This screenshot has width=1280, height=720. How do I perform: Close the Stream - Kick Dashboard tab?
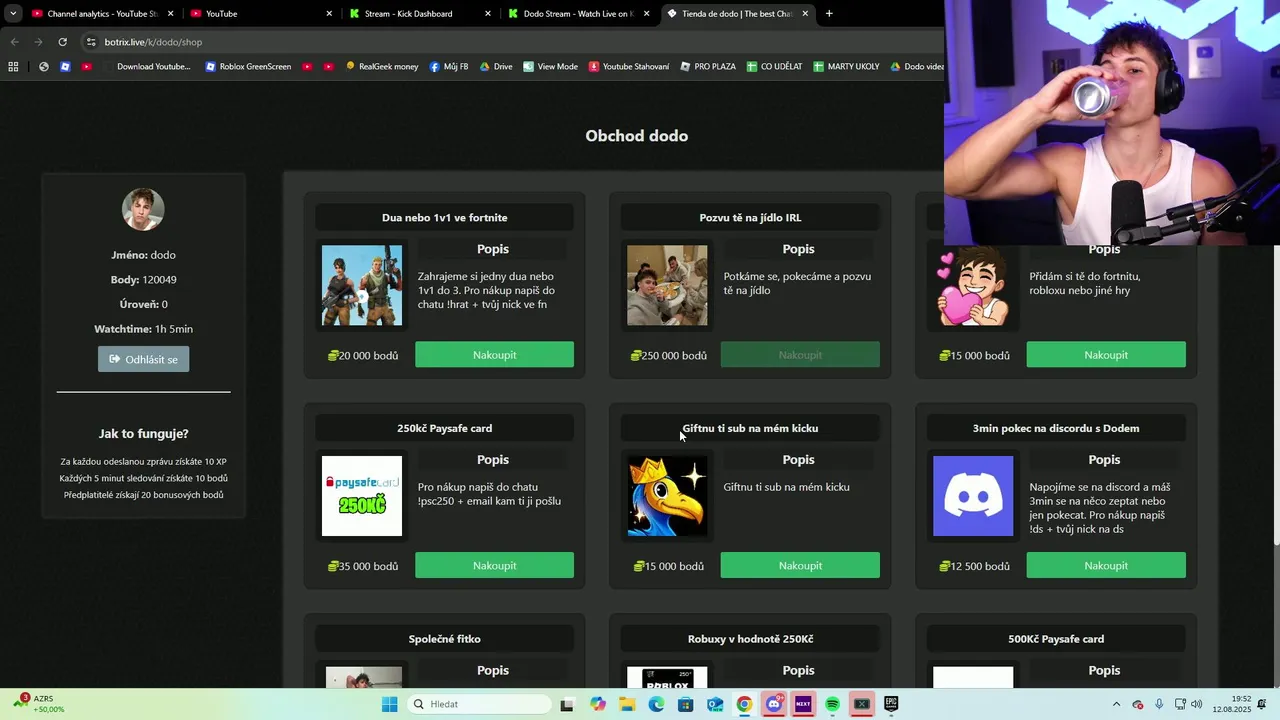[x=488, y=14]
